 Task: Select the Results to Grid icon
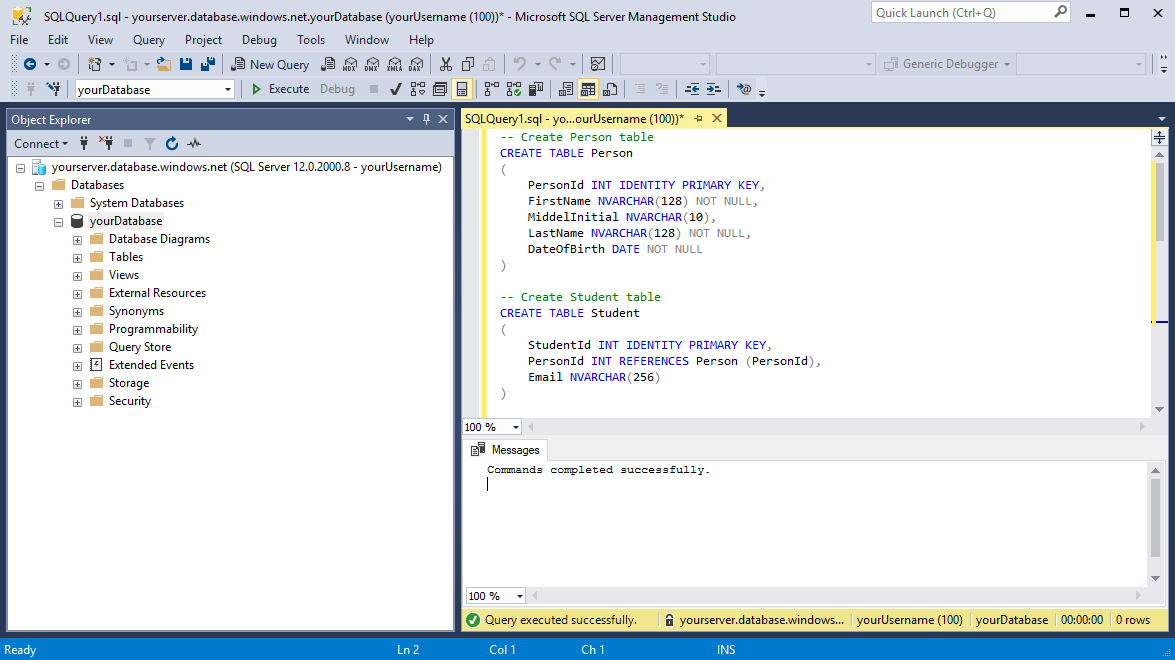(588, 88)
